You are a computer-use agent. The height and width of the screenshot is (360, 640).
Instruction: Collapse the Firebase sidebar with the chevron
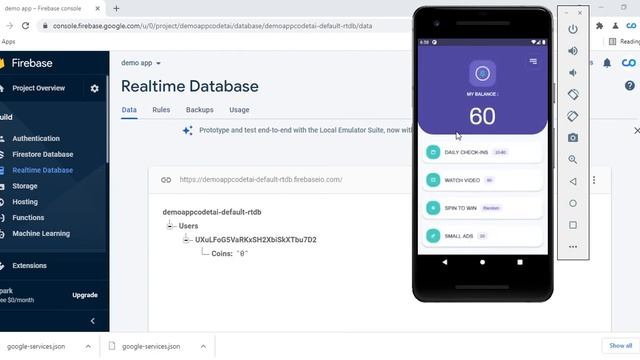tap(93, 321)
